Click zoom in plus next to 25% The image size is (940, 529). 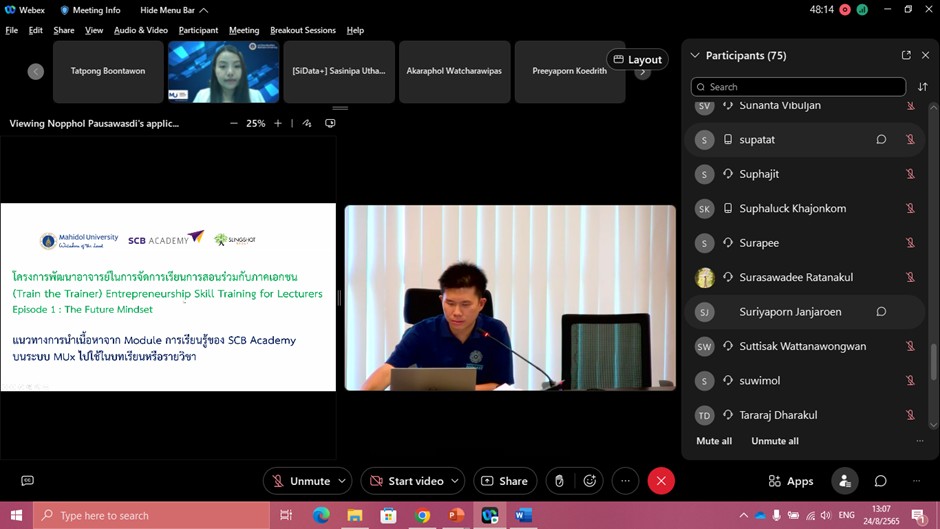coord(278,124)
